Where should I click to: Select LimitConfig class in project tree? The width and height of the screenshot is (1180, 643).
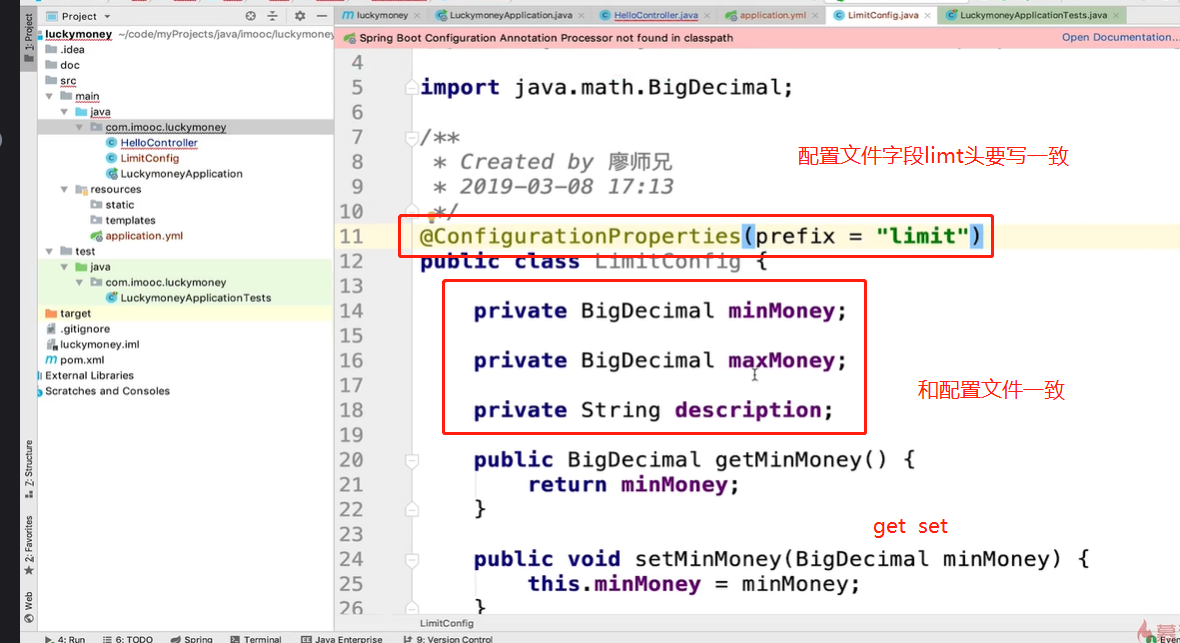pyautogui.click(x=150, y=158)
